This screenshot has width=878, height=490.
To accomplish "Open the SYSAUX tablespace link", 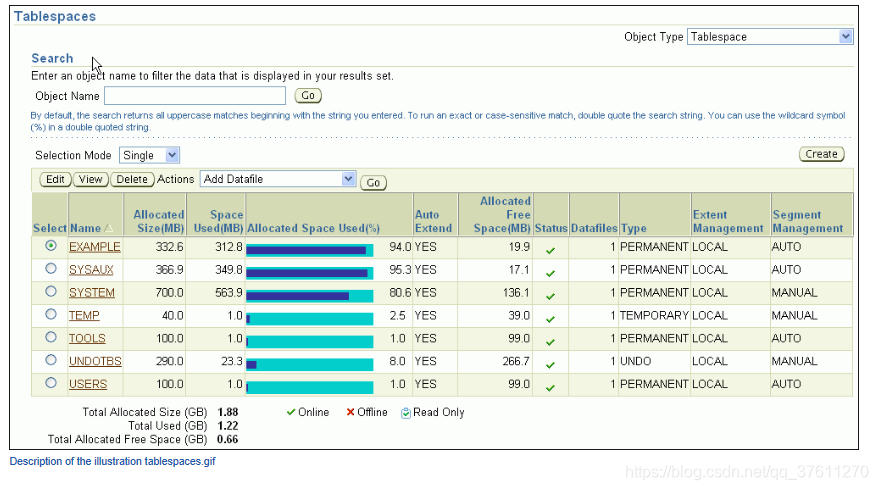I will tap(91, 270).
